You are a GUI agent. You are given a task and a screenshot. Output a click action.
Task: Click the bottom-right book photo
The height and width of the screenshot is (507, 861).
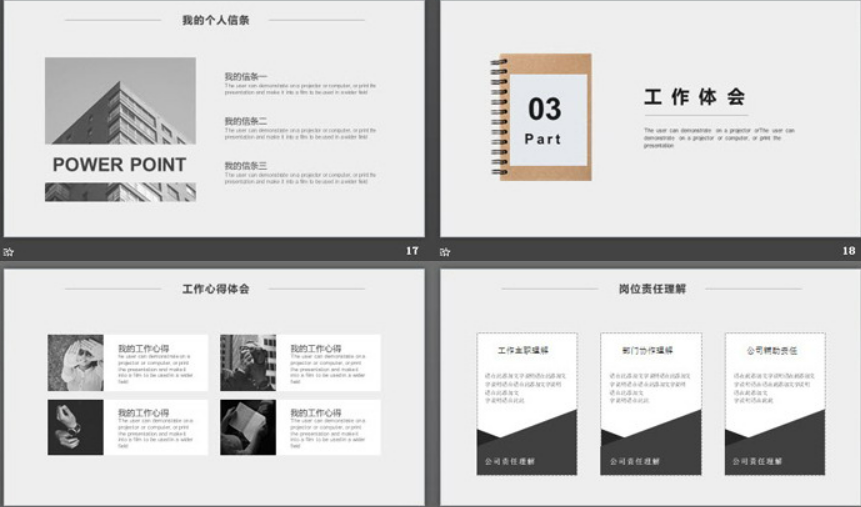pos(248,427)
